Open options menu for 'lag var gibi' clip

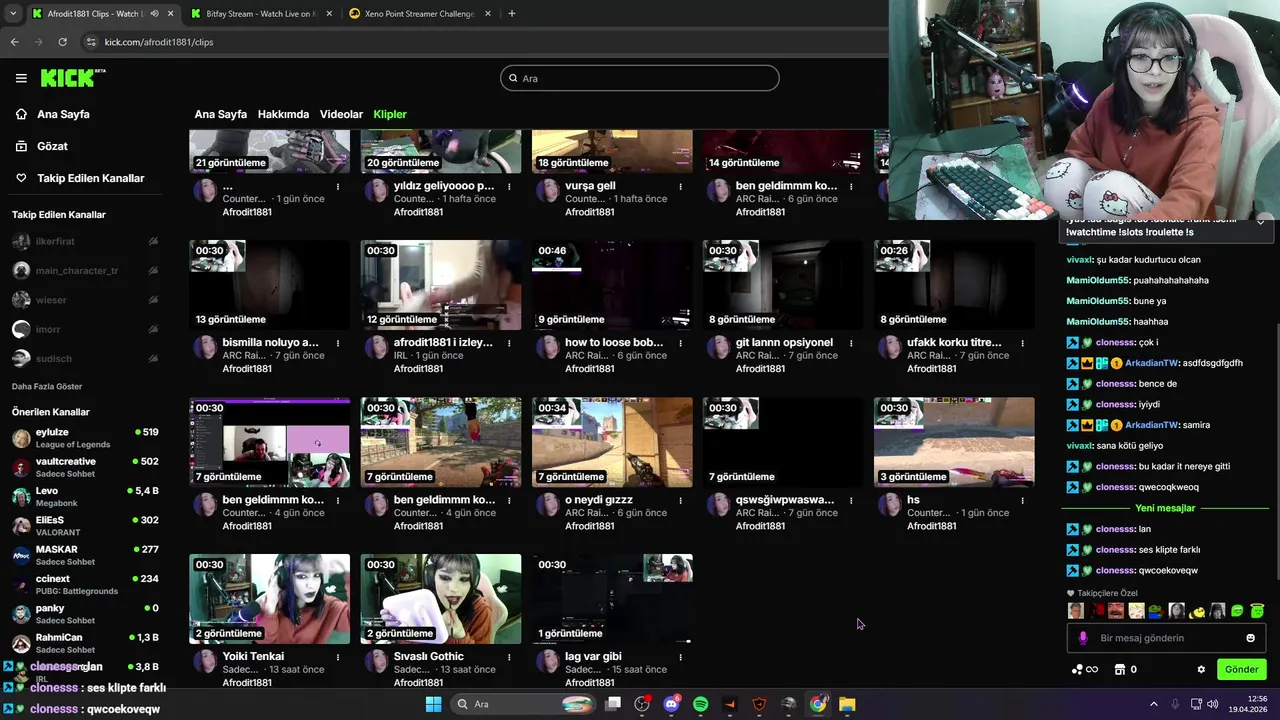[680, 657]
